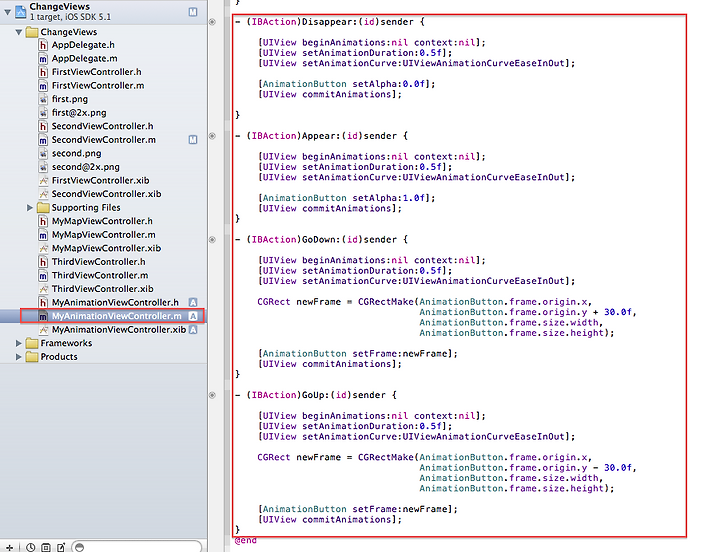Open SecondViewController.xib
This screenshot has width=720, height=552.
[106, 194]
